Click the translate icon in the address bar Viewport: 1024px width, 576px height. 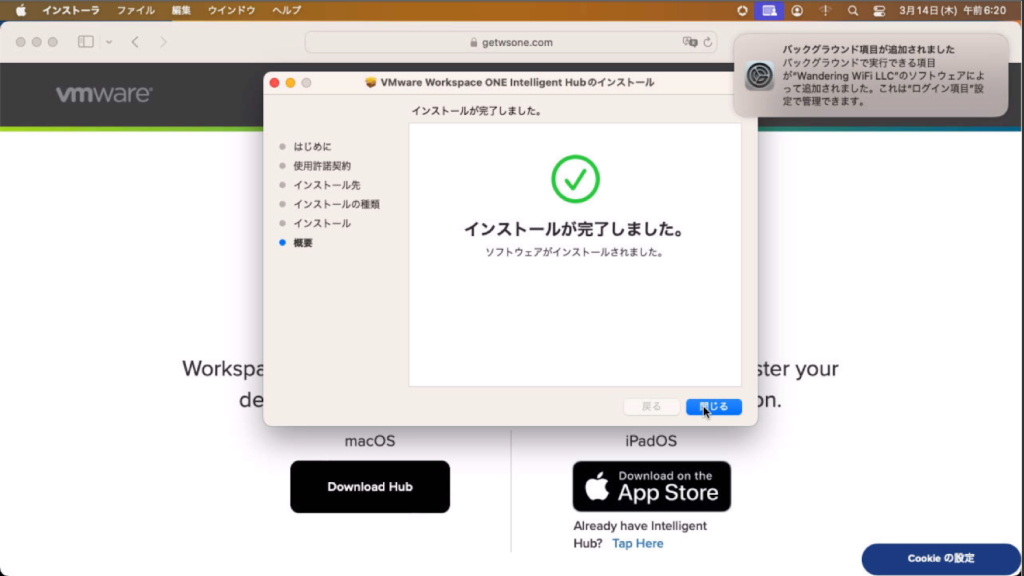[x=690, y=42]
